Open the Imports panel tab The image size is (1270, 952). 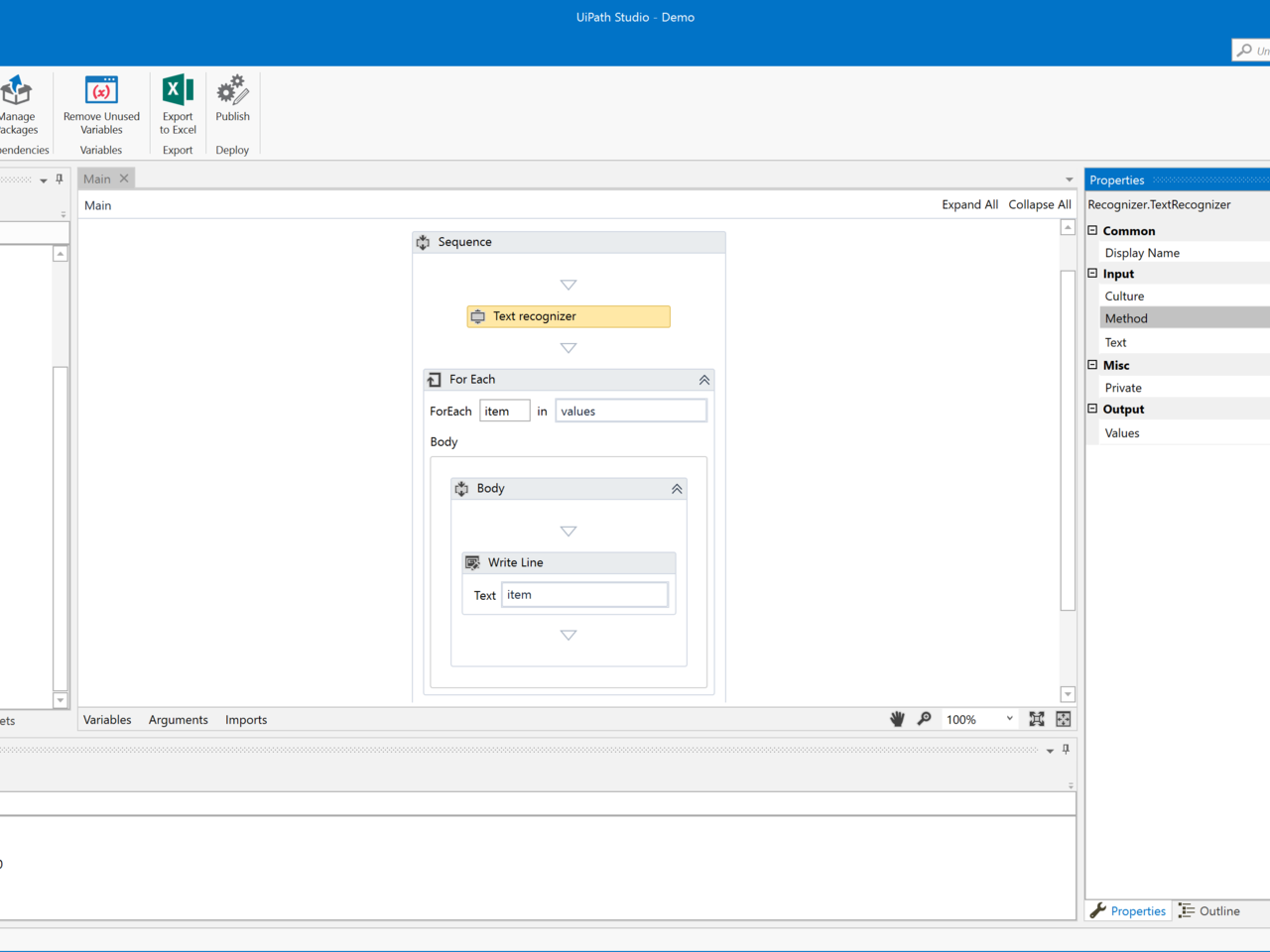click(246, 720)
